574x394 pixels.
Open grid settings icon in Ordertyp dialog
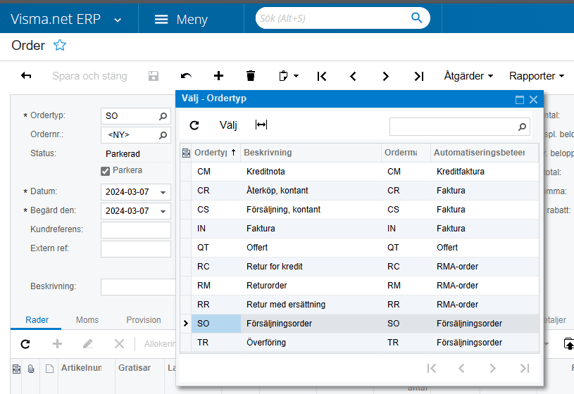pyautogui.click(x=186, y=153)
